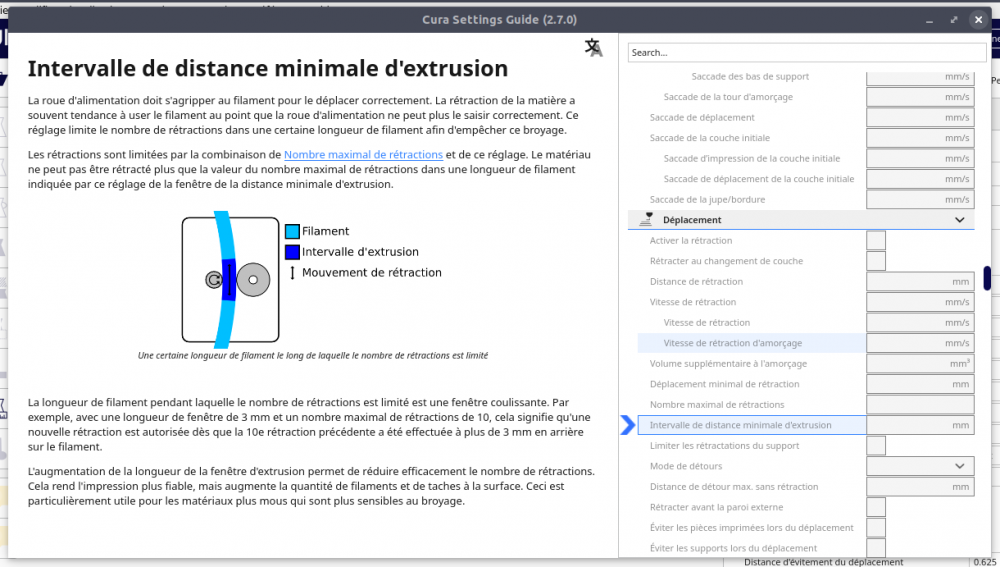Image resolution: width=1000 pixels, height=567 pixels.
Task: Click the Nombre maximal de rétractions value field
Action: [x=920, y=404]
